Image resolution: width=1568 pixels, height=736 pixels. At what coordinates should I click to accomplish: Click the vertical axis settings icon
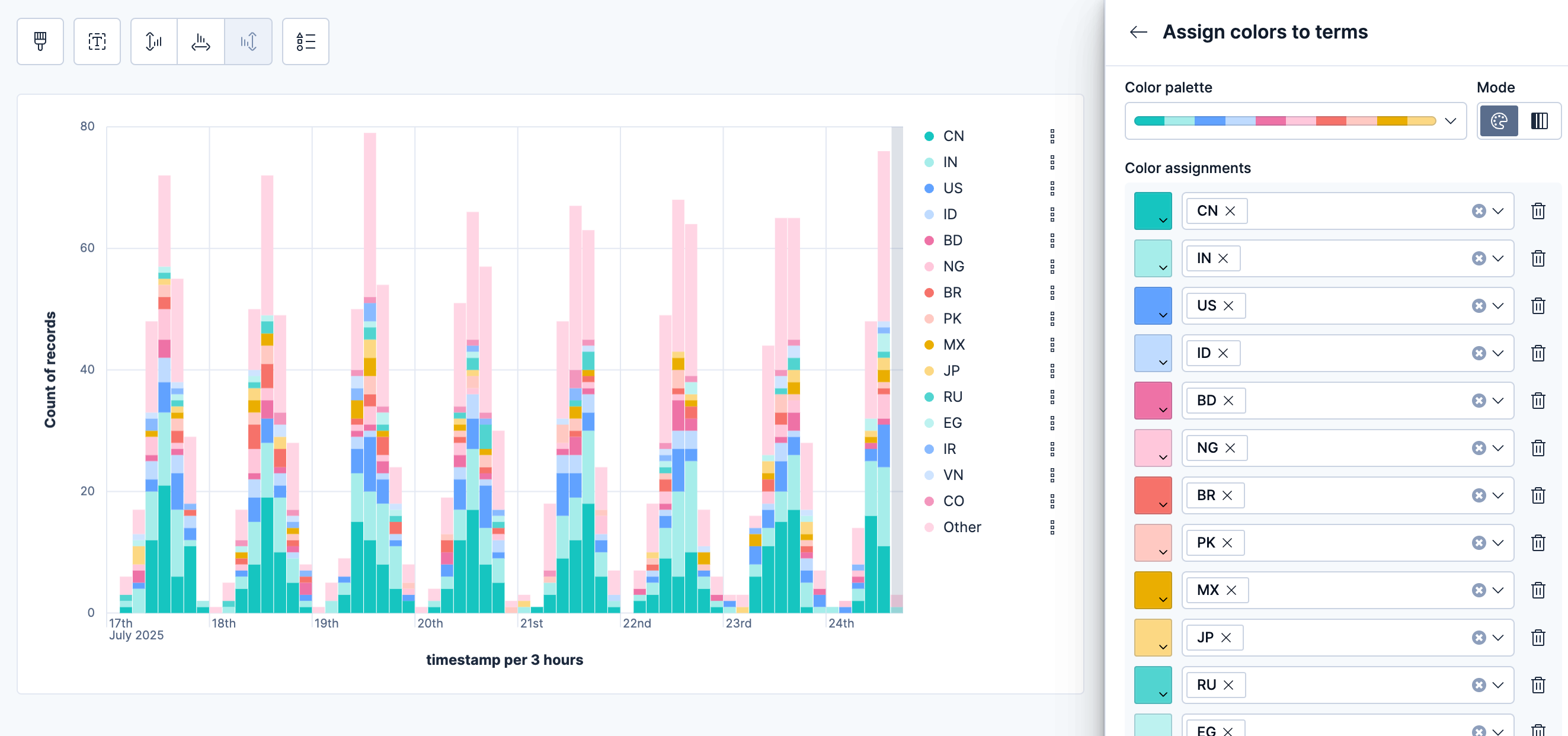click(x=153, y=41)
